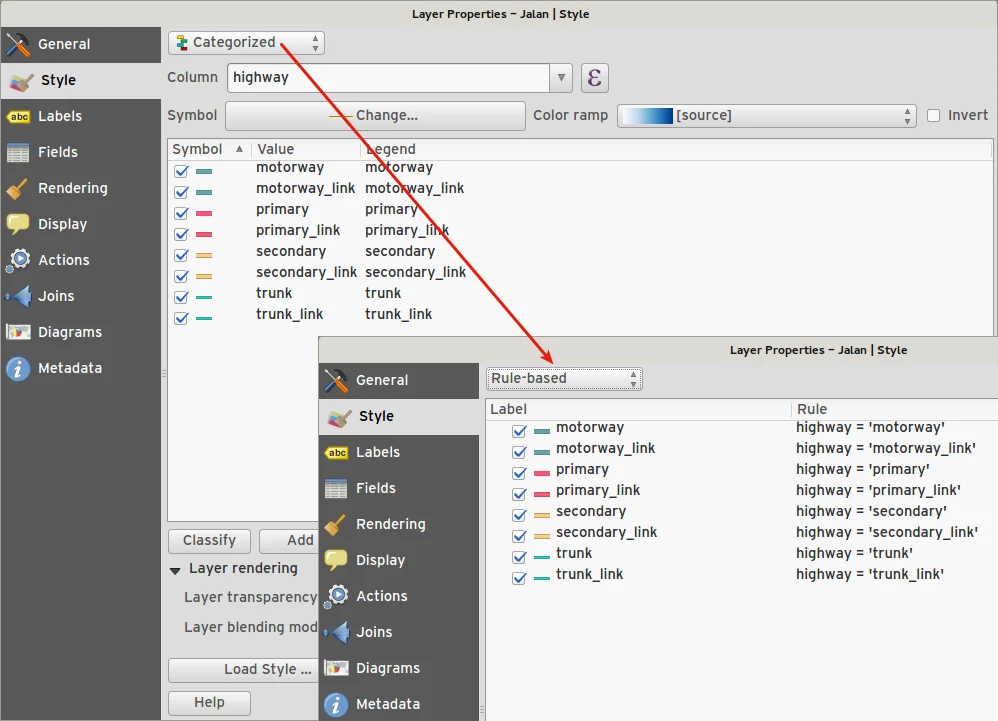The height and width of the screenshot is (721, 998).
Task: Open the Categorized renderer type dropdown
Action: (x=246, y=43)
